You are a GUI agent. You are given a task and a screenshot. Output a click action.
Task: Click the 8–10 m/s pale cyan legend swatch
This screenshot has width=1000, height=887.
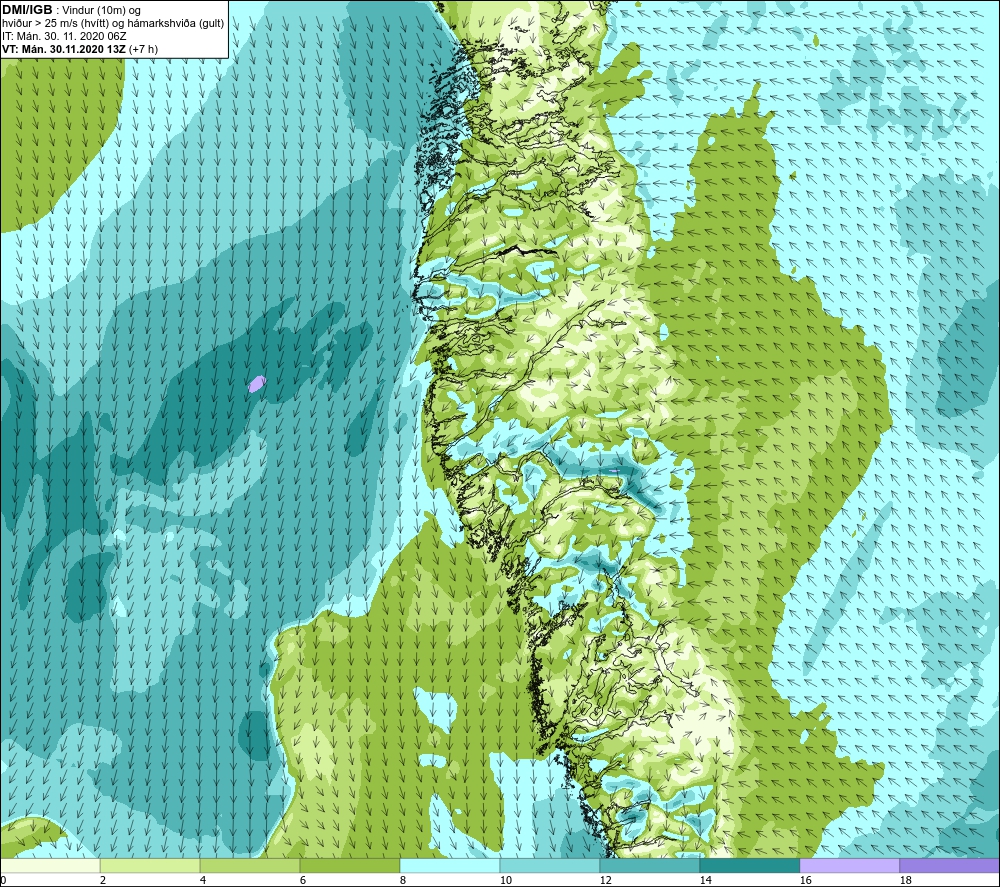click(450, 865)
